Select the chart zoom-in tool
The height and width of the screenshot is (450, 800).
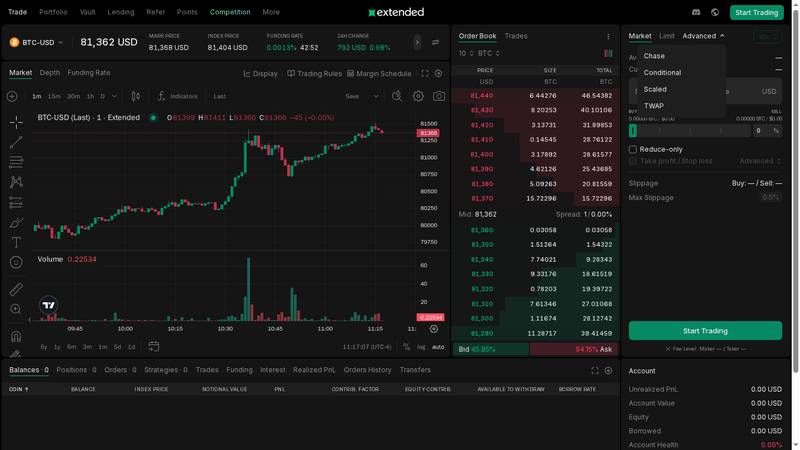(x=16, y=309)
